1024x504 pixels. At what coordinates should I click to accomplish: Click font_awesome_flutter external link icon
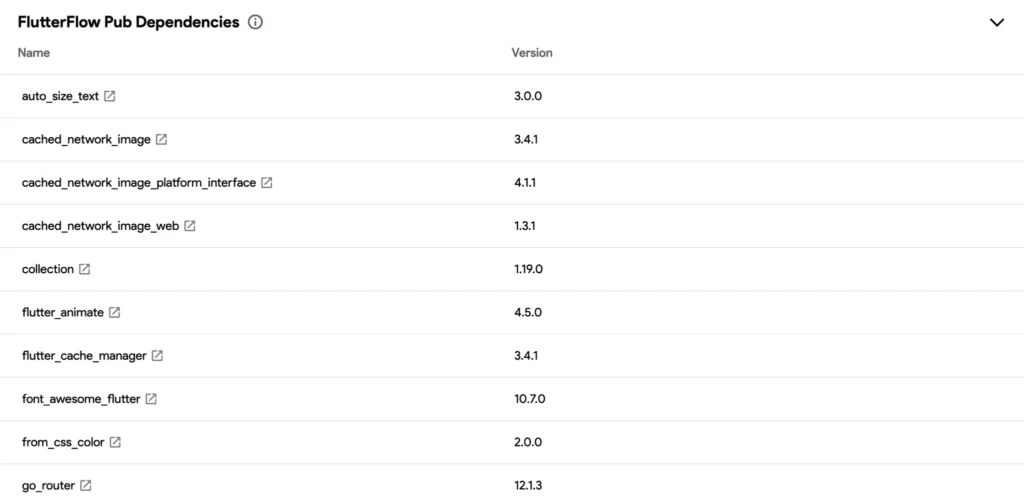[151, 399]
